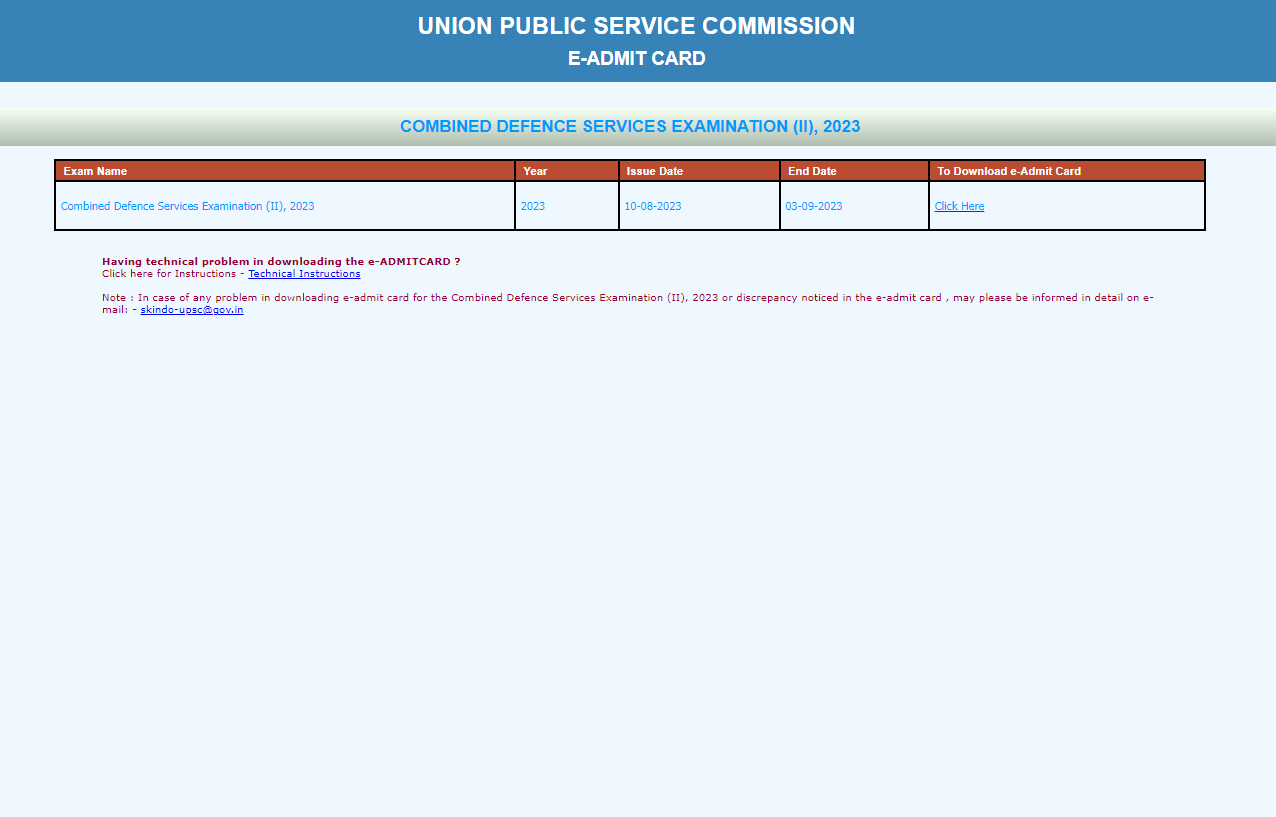
Task: Click the Year column header
Action: pyautogui.click(x=567, y=171)
